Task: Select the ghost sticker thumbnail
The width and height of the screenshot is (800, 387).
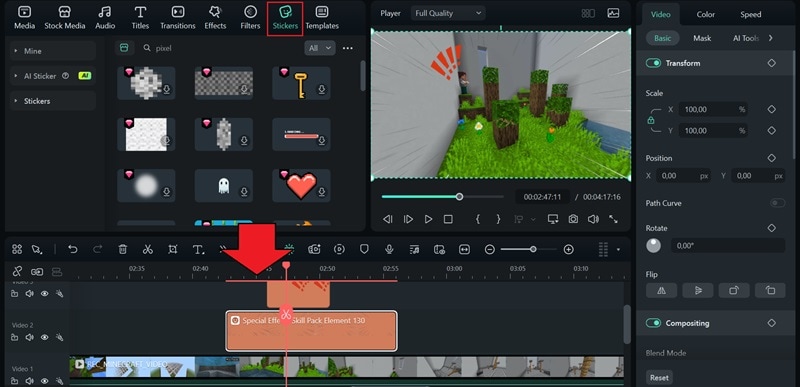Action: [x=223, y=186]
